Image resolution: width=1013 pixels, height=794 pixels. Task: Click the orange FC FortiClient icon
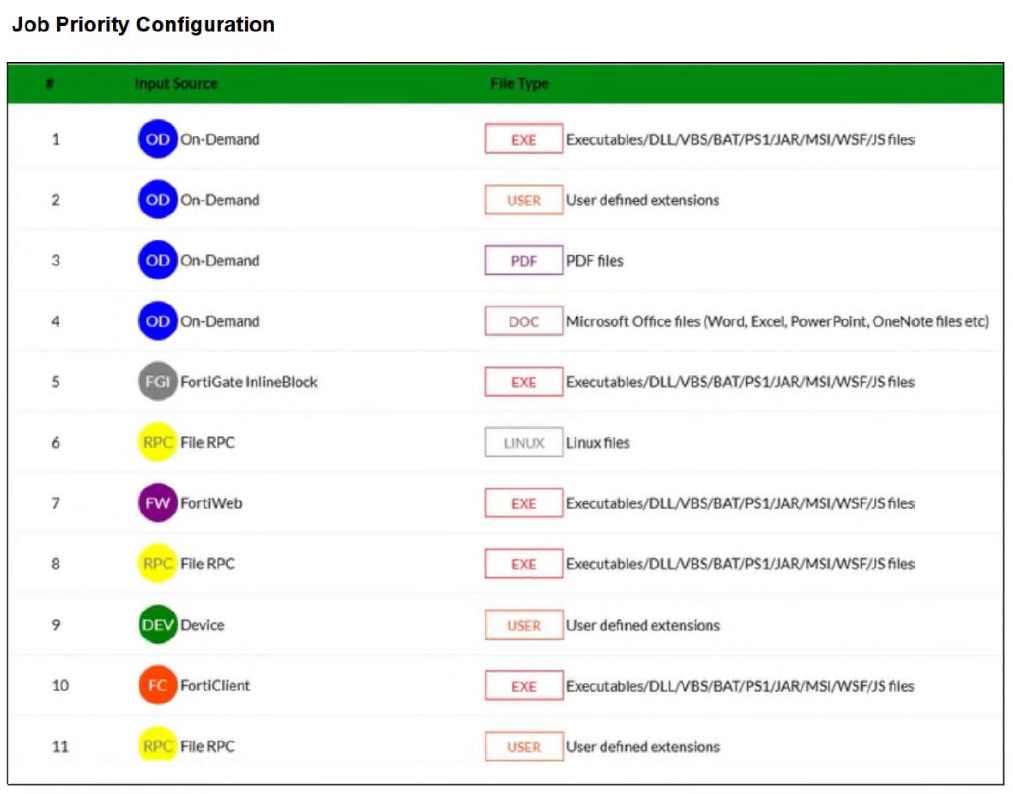(157, 686)
